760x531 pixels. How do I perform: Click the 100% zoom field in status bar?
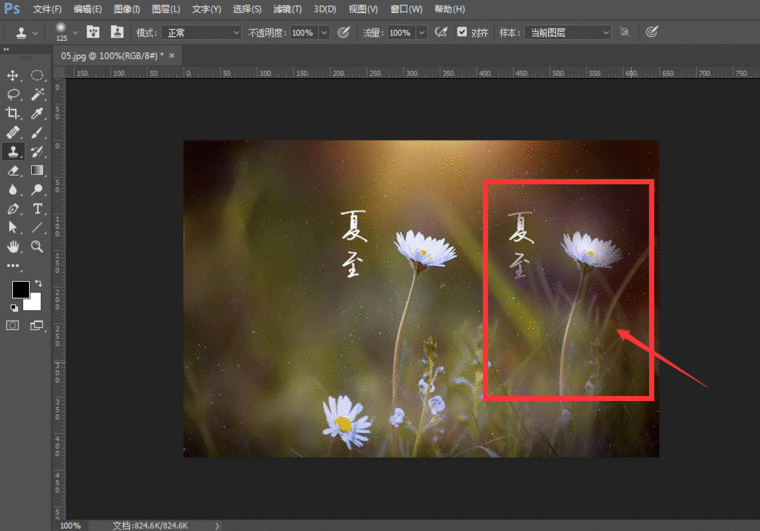coord(70,525)
